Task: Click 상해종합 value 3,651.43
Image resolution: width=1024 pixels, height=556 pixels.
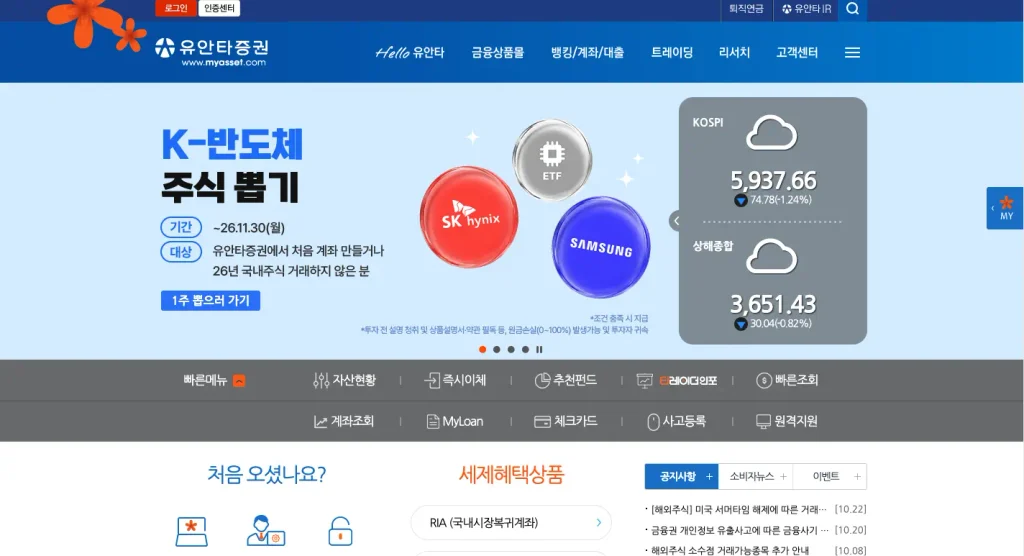Action: tap(773, 304)
